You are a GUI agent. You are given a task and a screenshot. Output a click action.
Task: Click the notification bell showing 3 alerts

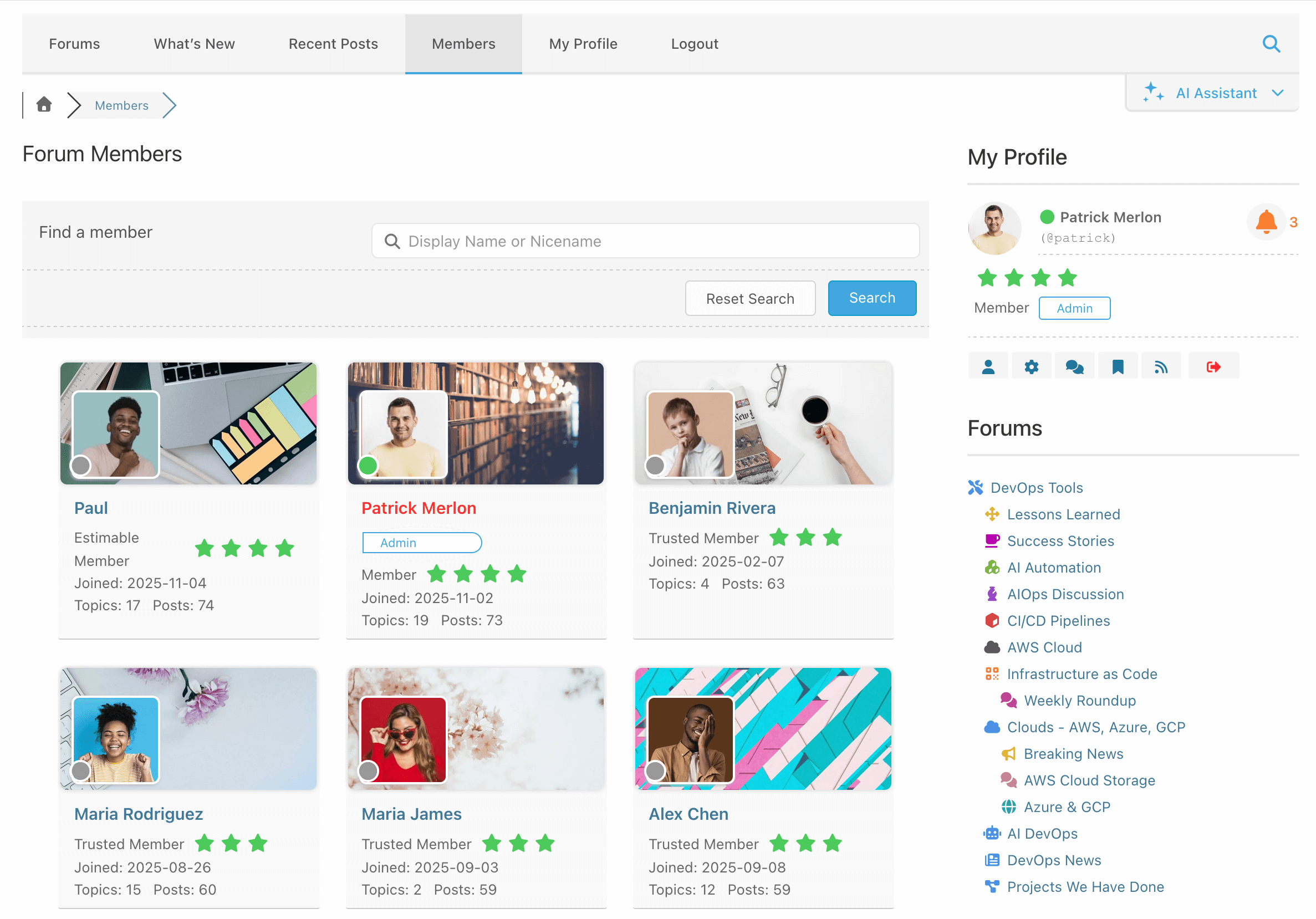pos(1267,222)
